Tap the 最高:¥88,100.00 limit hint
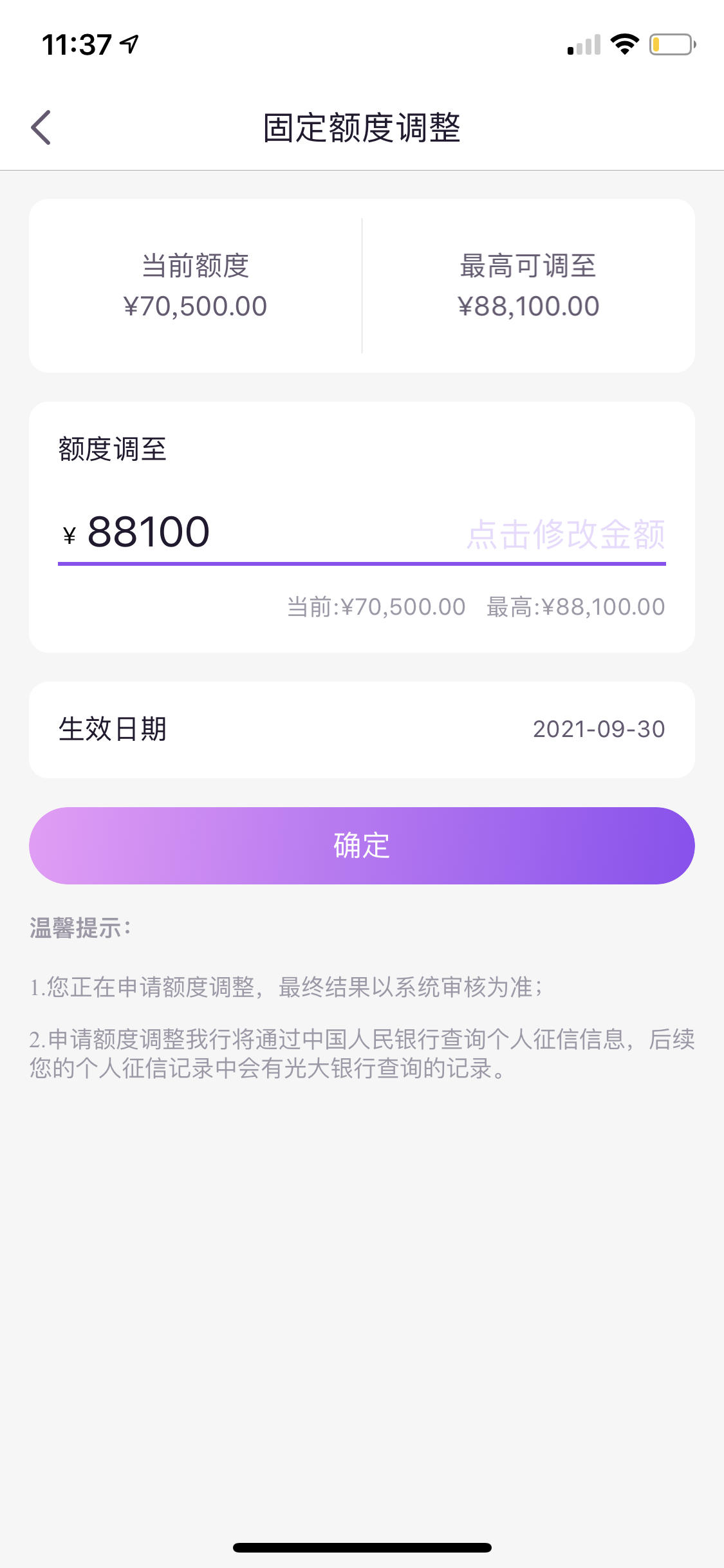The height and width of the screenshot is (1568, 724). coord(575,607)
